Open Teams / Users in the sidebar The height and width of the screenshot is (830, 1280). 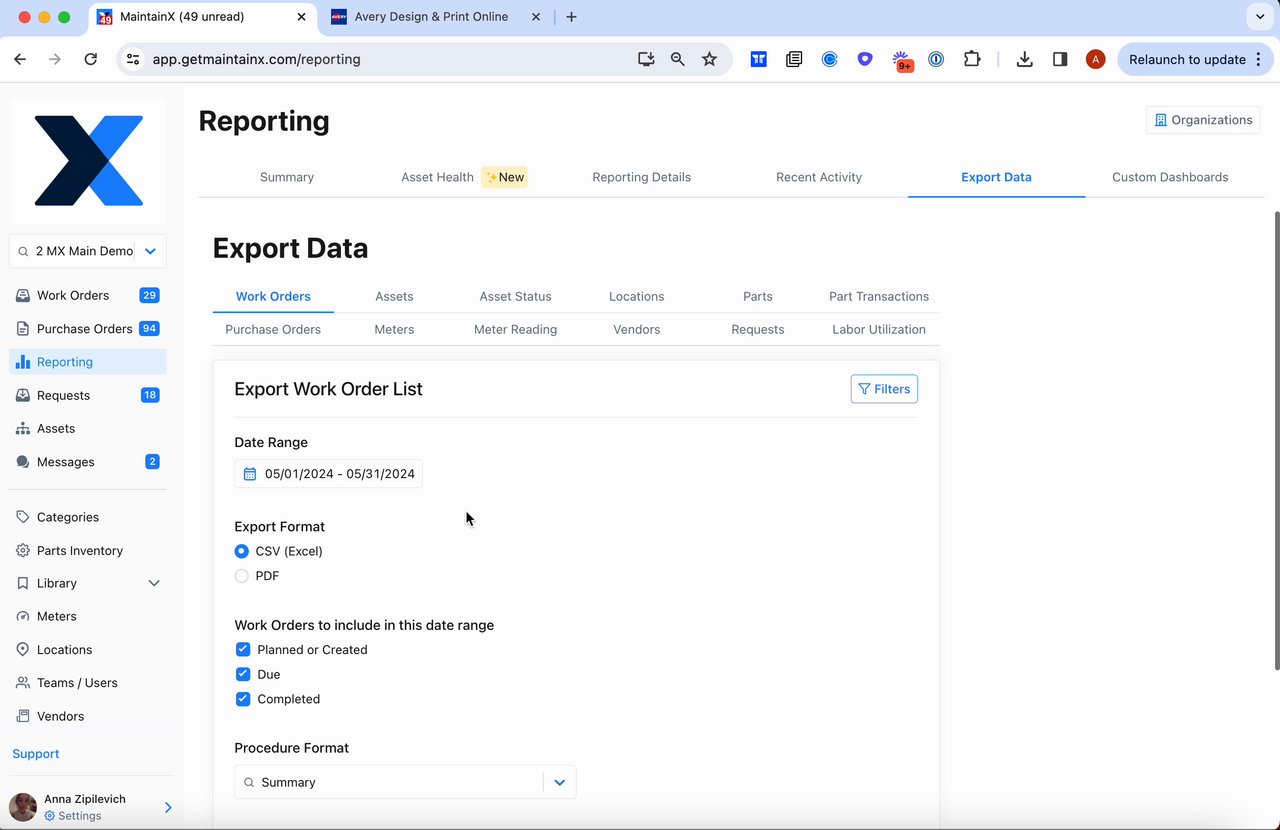coord(88,683)
